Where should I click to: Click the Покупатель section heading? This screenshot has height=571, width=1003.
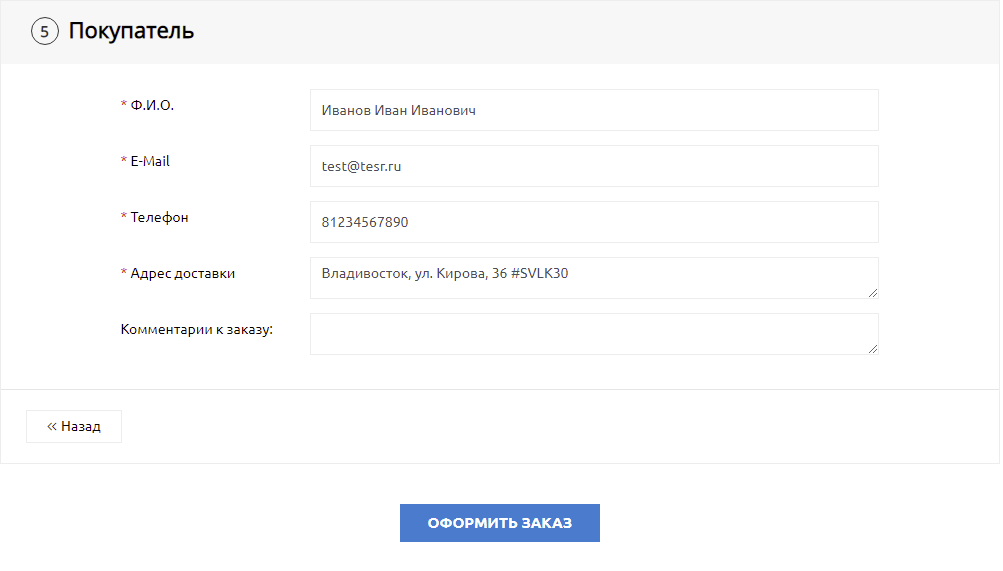(x=131, y=31)
